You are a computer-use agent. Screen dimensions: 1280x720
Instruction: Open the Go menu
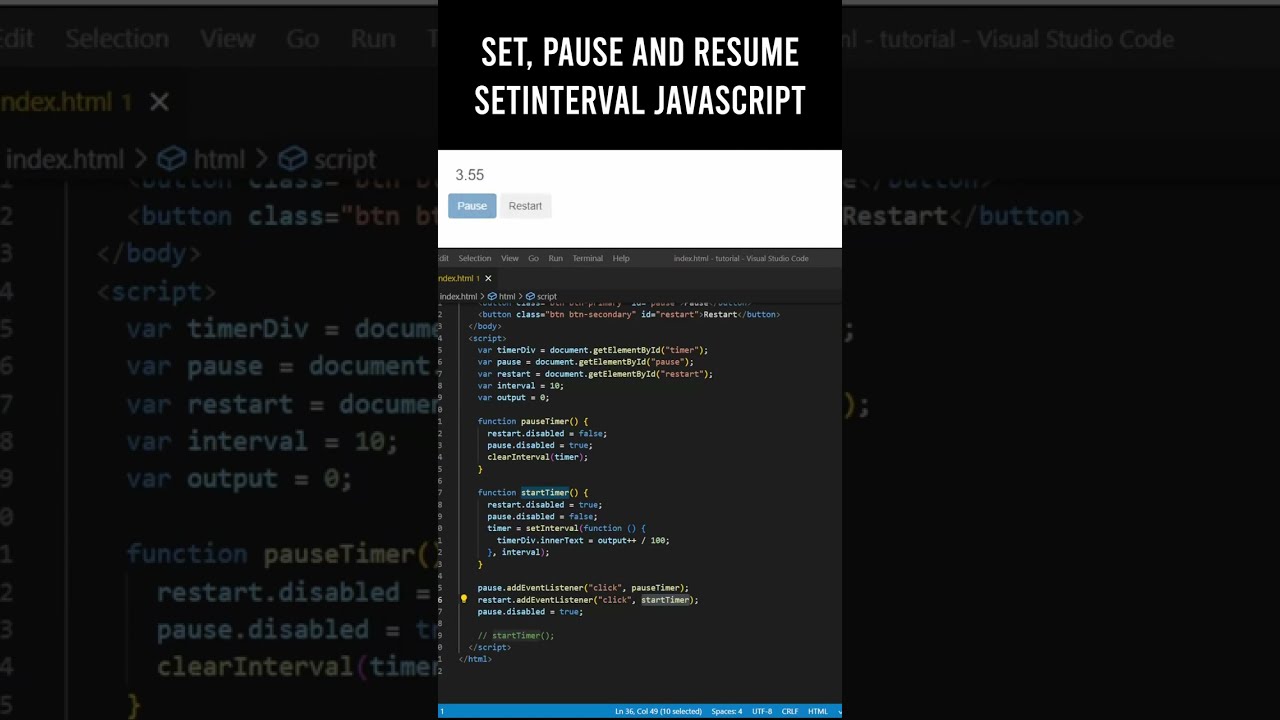coord(533,258)
